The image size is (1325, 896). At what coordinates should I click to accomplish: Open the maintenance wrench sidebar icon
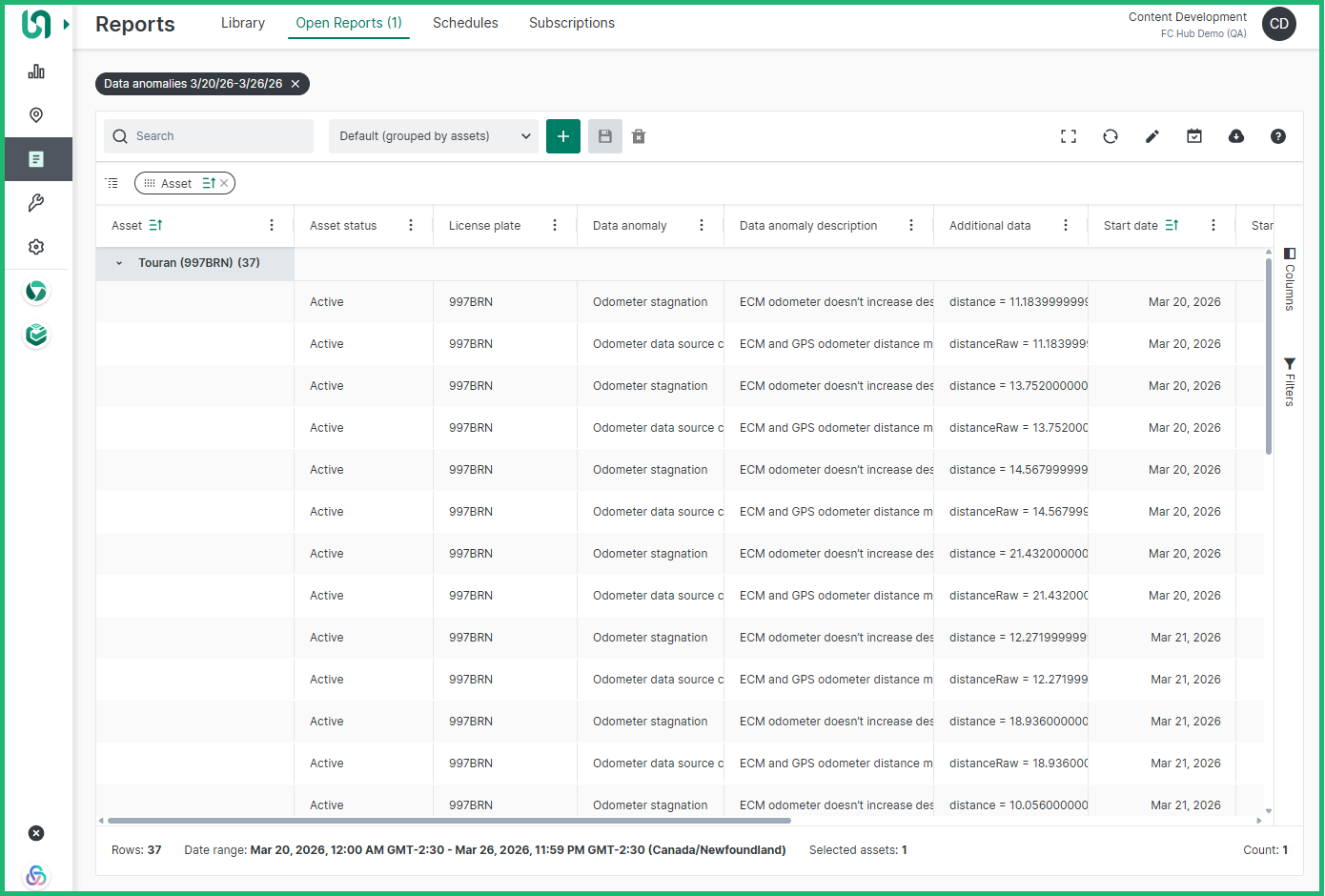tap(36, 203)
